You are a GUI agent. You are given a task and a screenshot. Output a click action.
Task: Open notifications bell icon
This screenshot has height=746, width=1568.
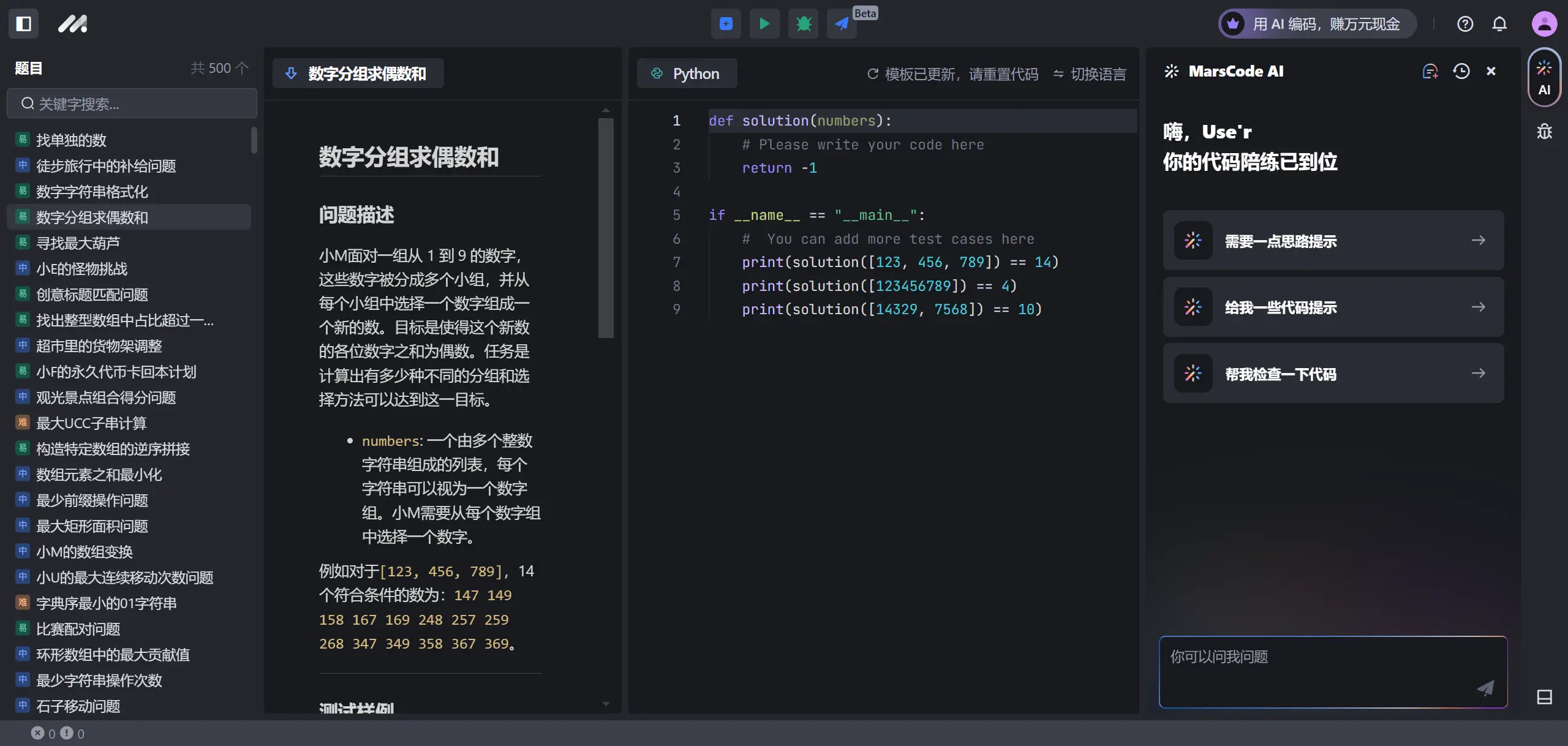[1499, 24]
